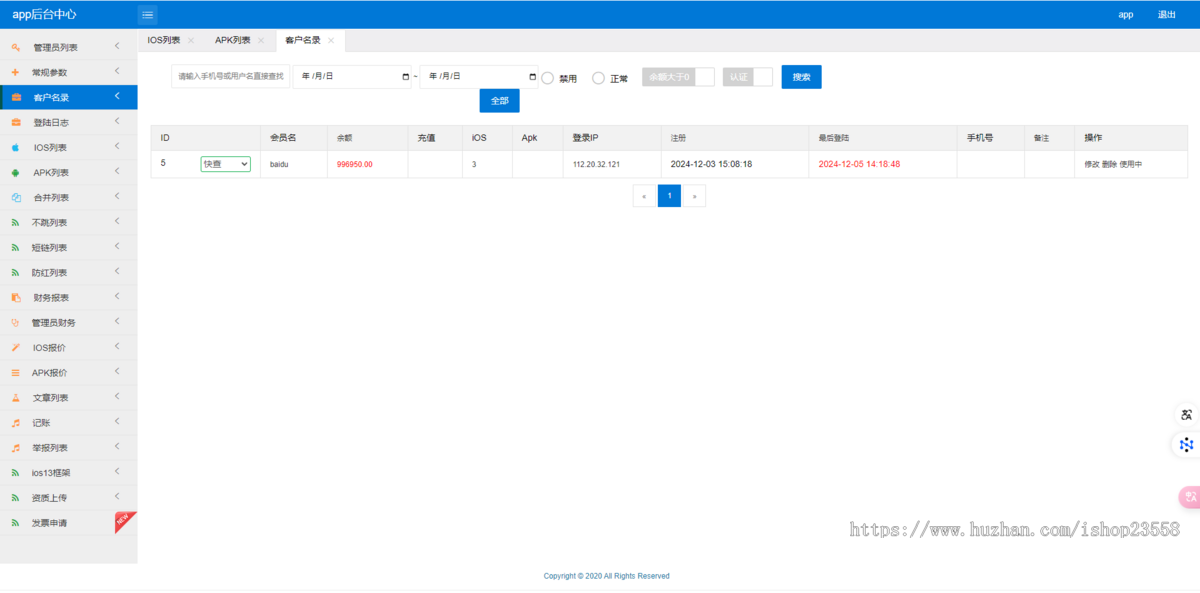Click the blue 搜索 button

click(801, 77)
